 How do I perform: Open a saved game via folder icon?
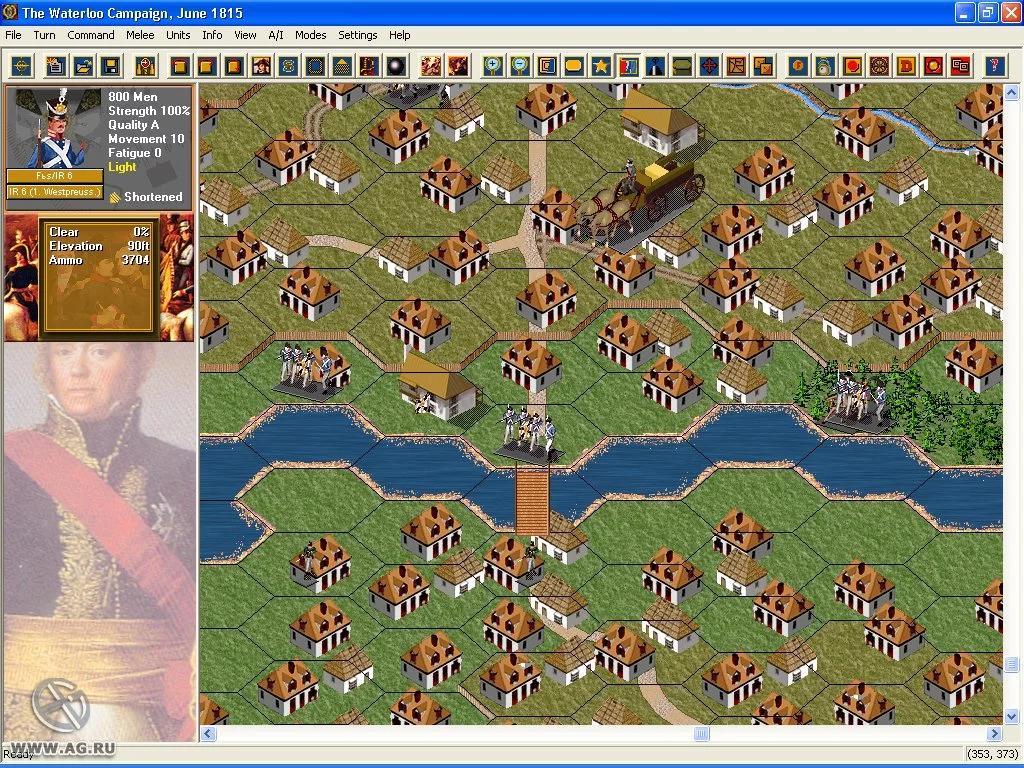83,66
